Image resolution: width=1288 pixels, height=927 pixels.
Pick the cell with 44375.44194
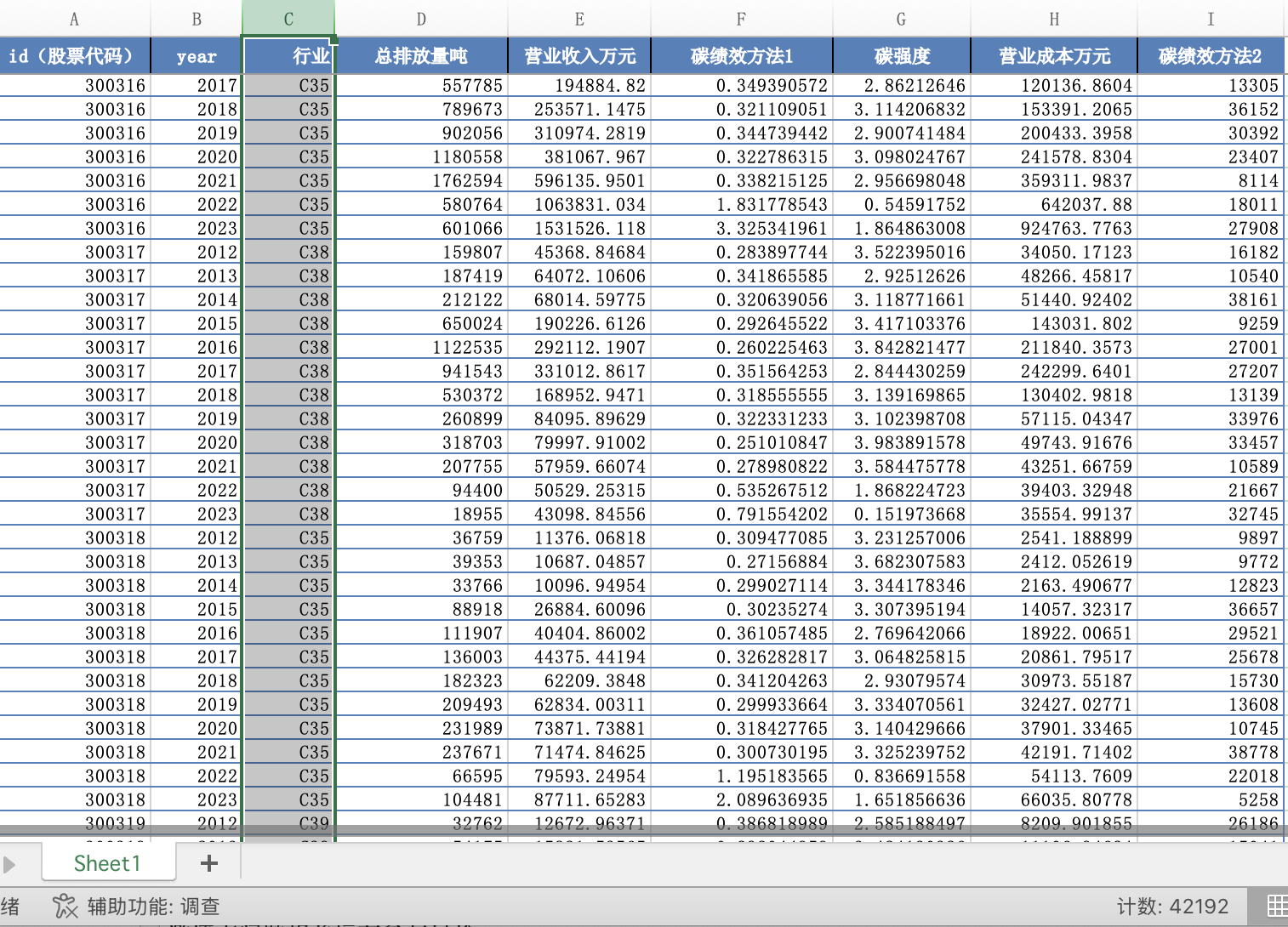pos(579,657)
